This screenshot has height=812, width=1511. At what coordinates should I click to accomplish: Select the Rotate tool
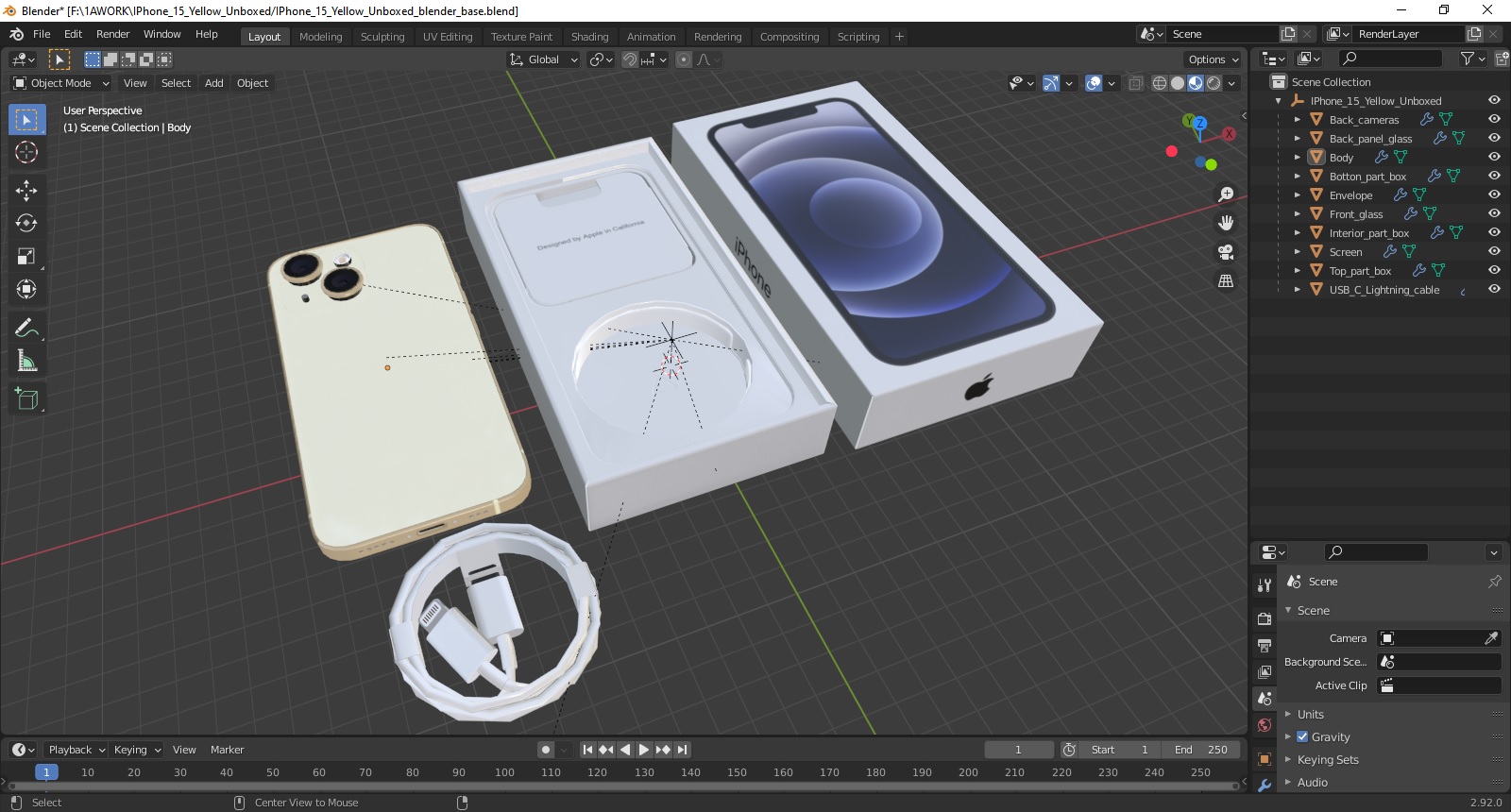tap(26, 224)
